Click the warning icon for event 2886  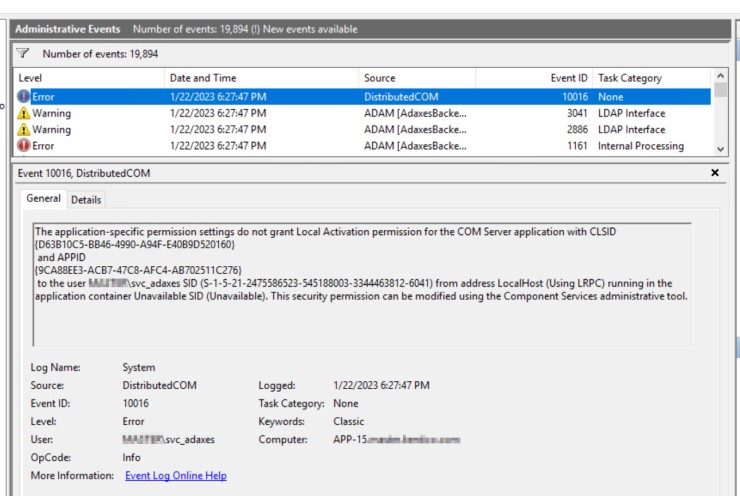23,130
